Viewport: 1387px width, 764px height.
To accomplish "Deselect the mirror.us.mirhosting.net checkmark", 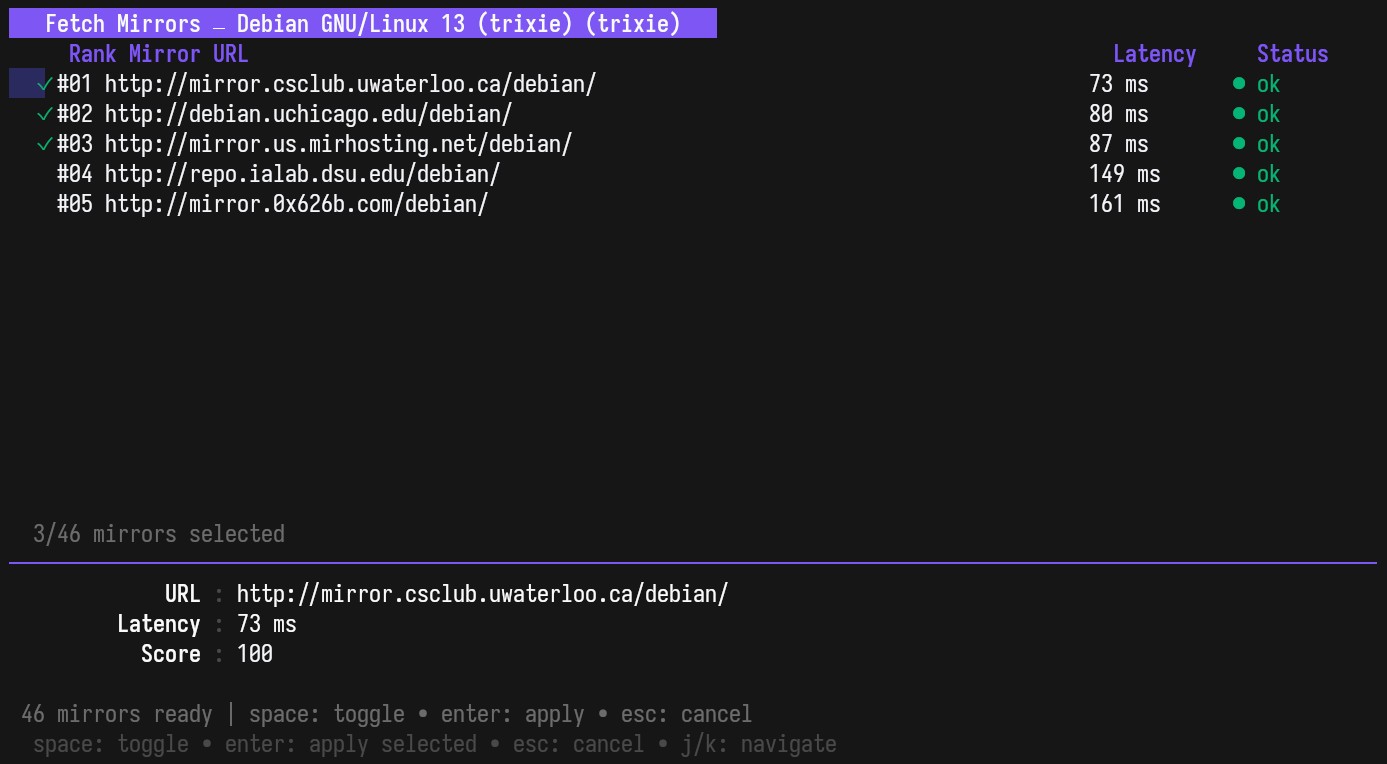I will (44, 145).
